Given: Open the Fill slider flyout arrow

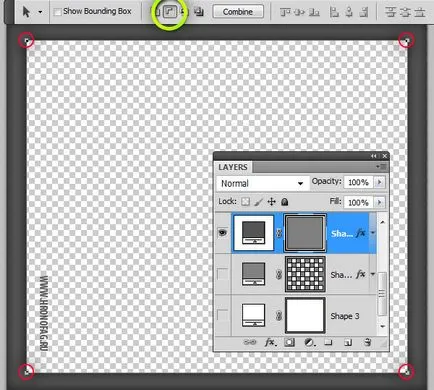Looking at the screenshot, I should pos(379,202).
